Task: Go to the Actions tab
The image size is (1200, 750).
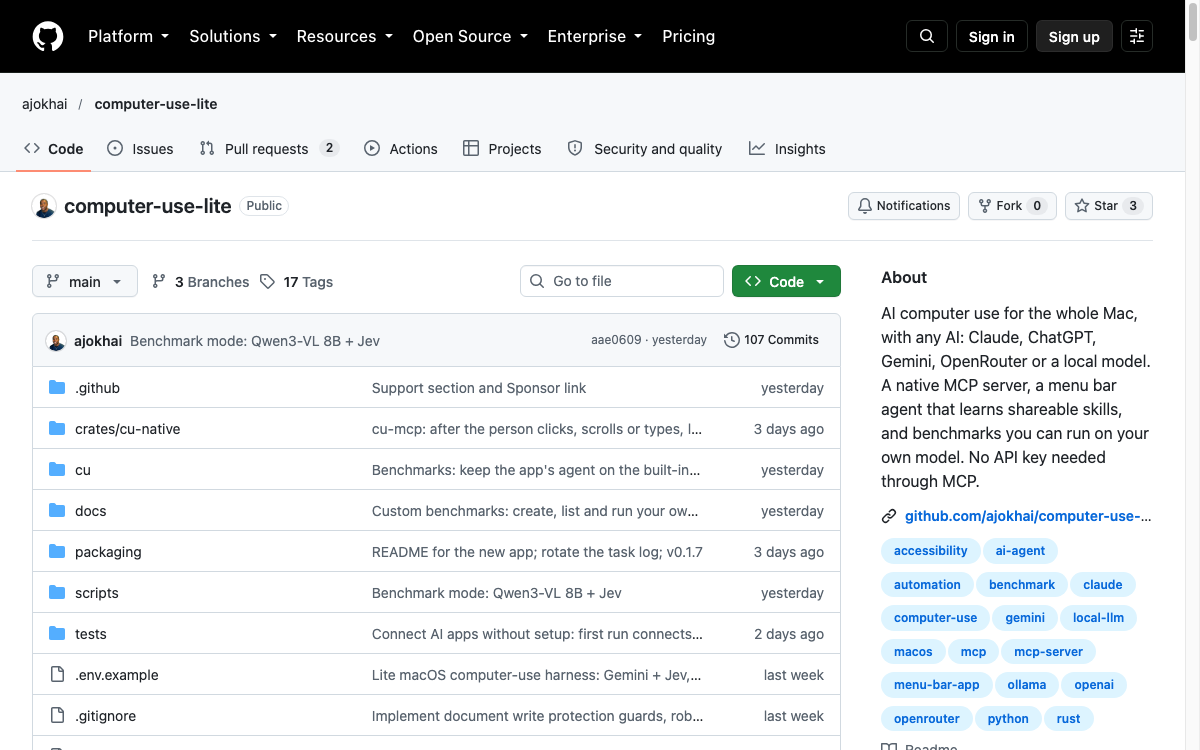Action: 401,149
